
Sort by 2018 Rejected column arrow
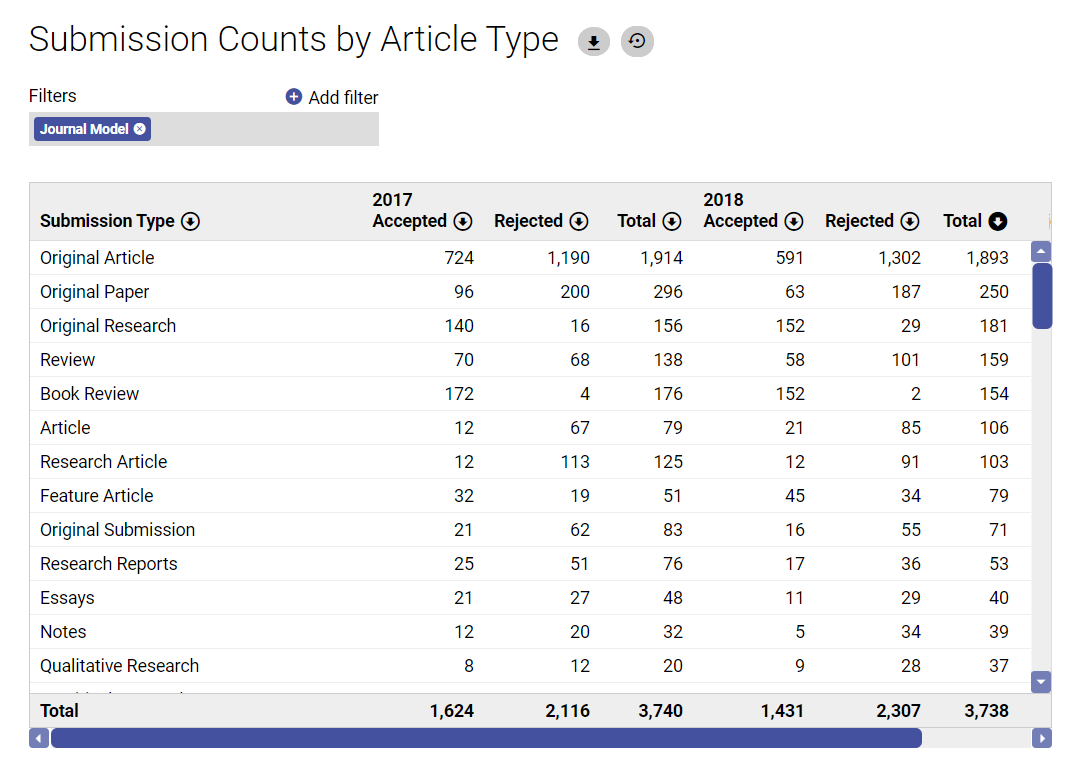coord(909,222)
